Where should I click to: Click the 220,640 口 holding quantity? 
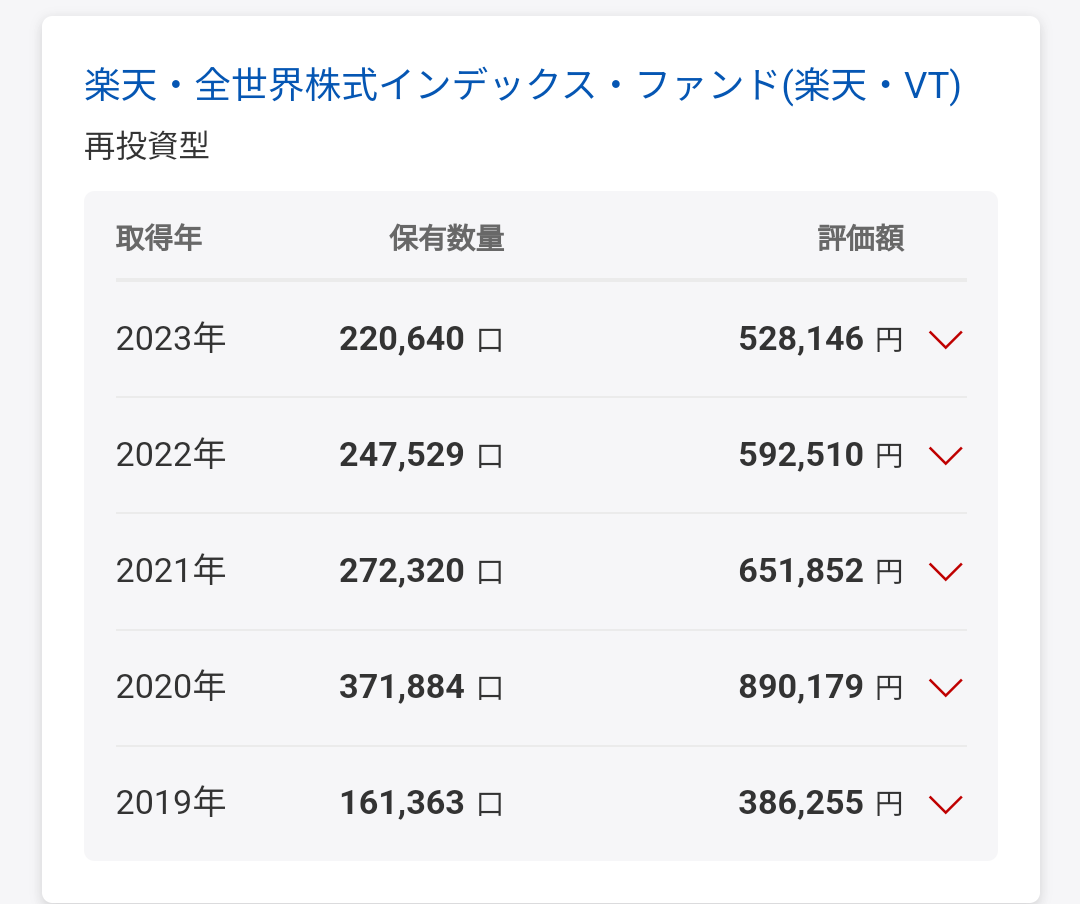pyautogui.click(x=421, y=339)
